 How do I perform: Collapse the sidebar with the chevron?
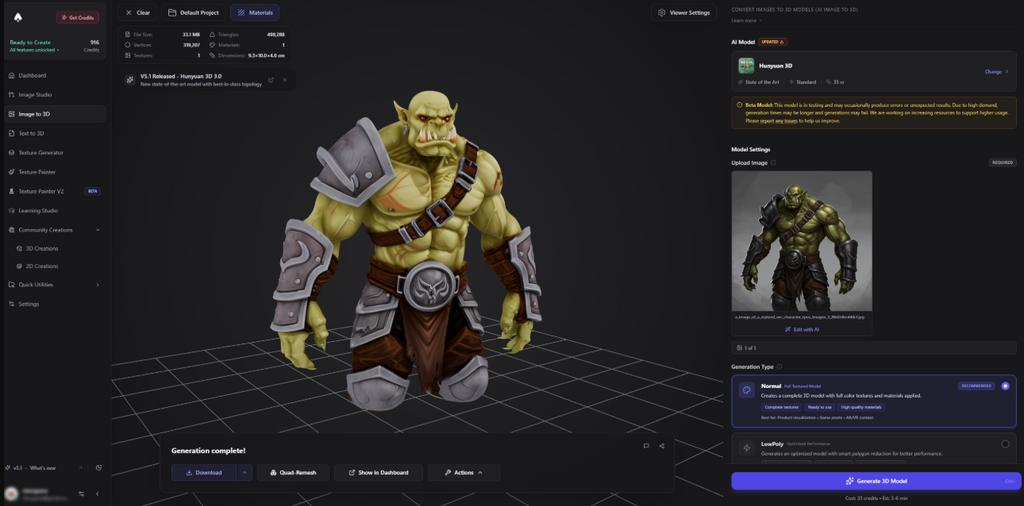pos(97,494)
